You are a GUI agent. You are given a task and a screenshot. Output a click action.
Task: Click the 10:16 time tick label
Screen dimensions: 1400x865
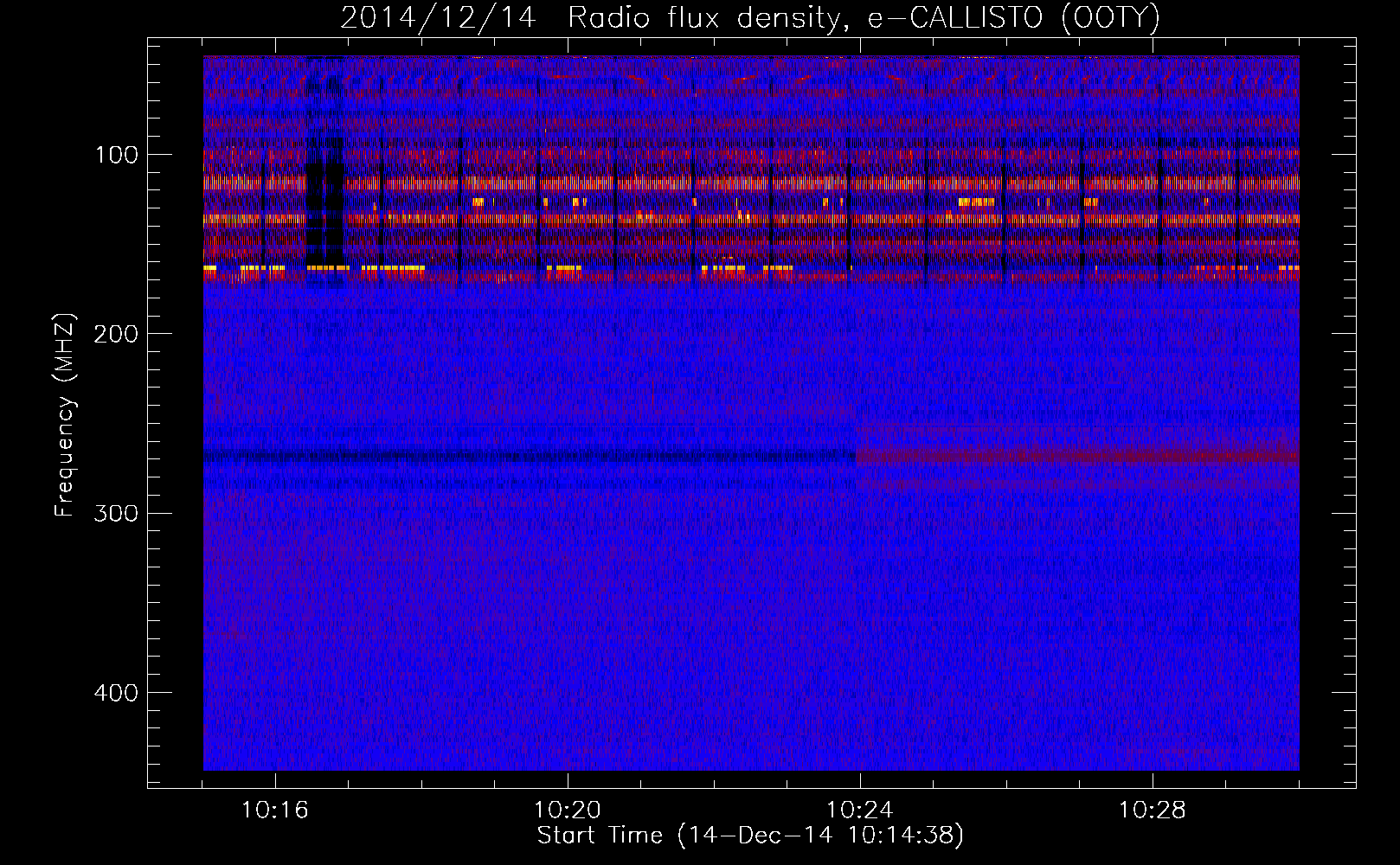tap(275, 811)
